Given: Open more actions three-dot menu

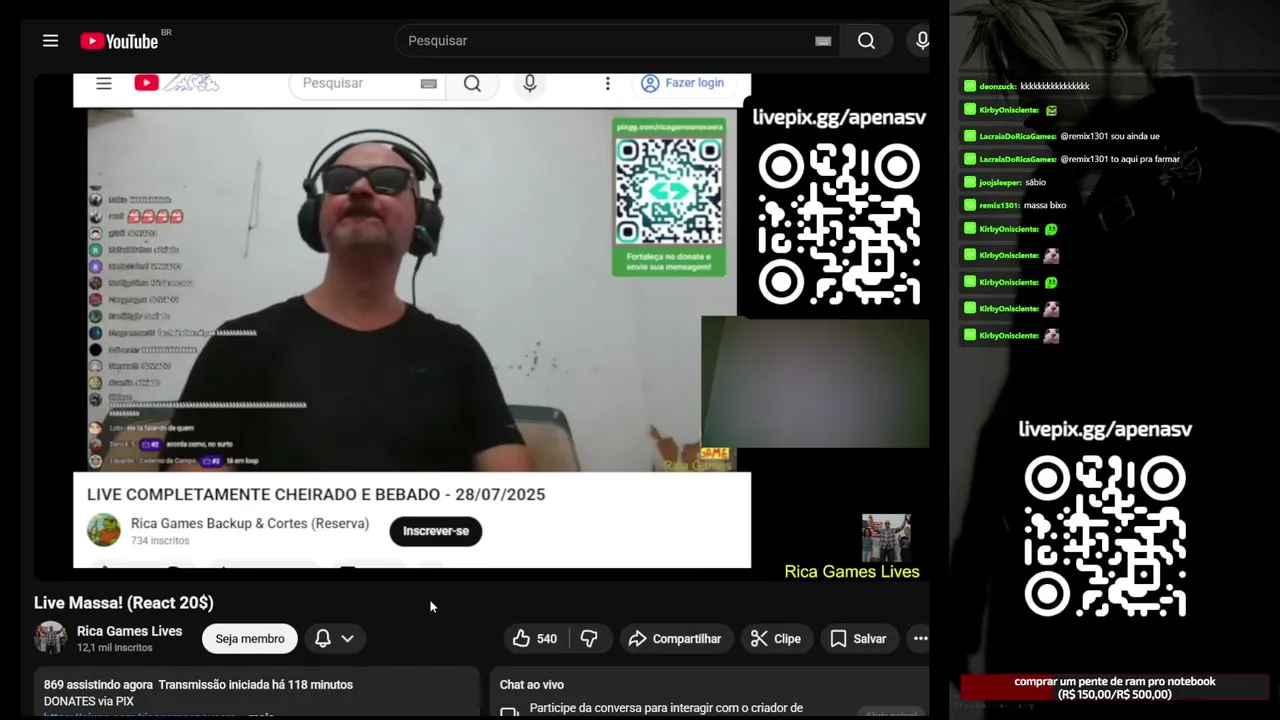Looking at the screenshot, I should (920, 639).
